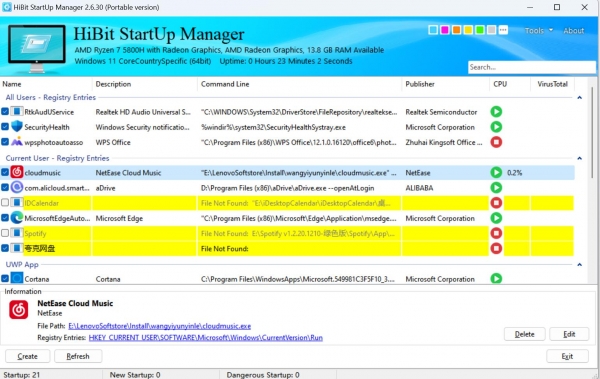Enable the IDCalendar startup checkbox
Screen dimensions: 600x379
5,203
